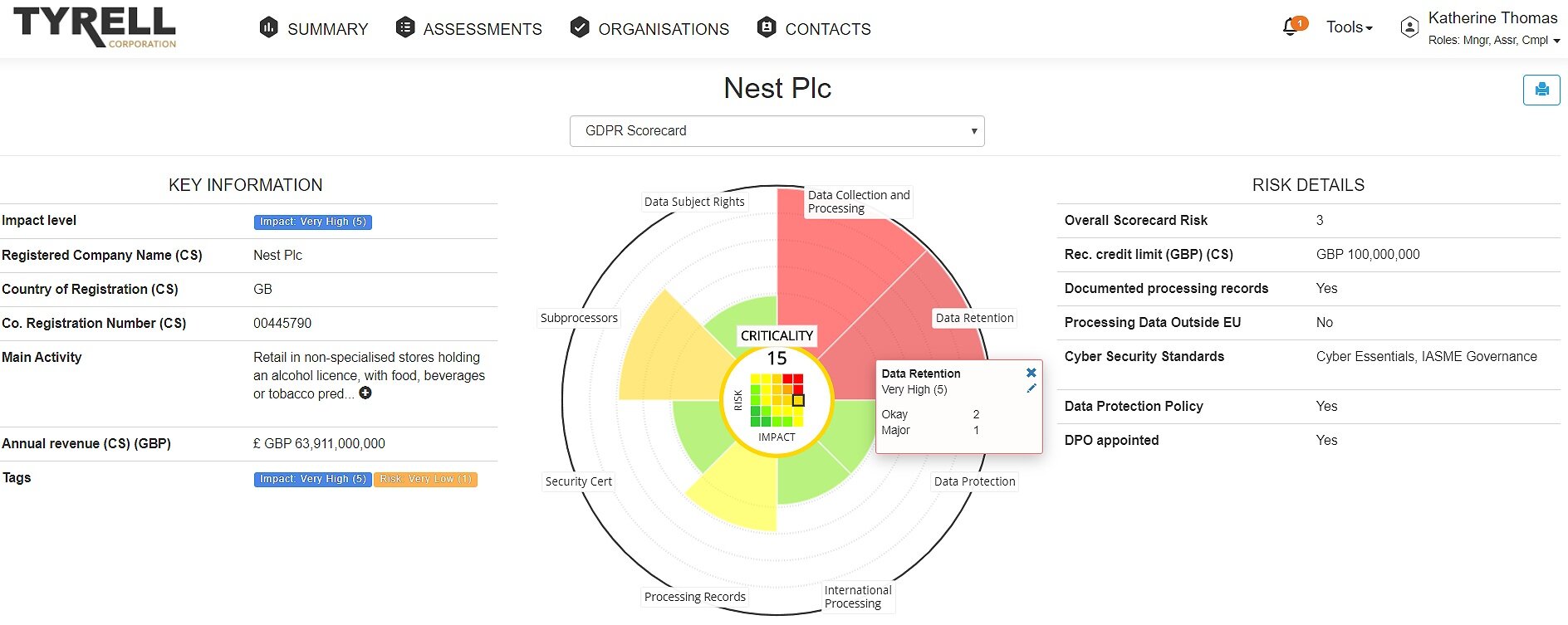Click the credit limit GBP 100,000,000
This screenshot has width=1568, height=625.
click(1368, 255)
